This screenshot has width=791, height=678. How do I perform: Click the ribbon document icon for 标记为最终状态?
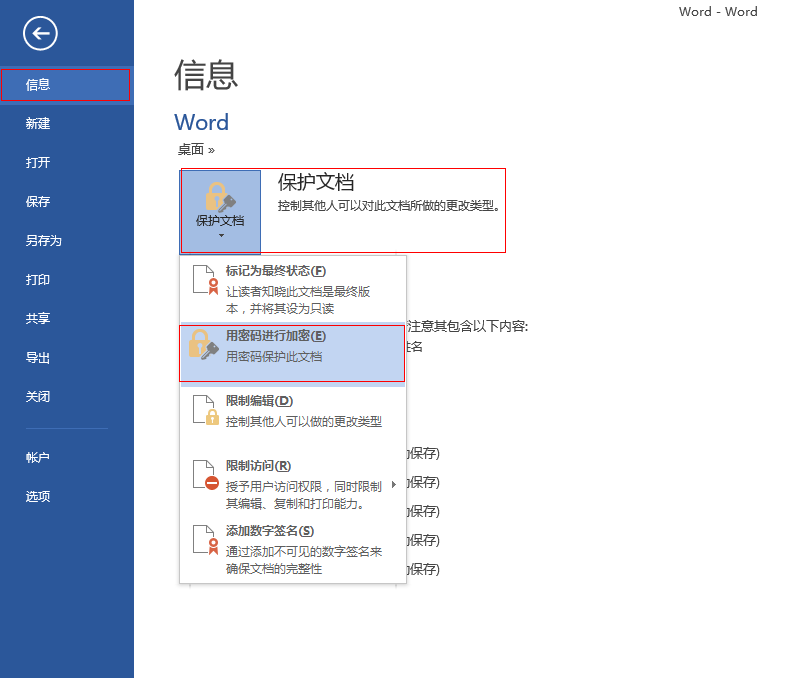click(x=205, y=279)
